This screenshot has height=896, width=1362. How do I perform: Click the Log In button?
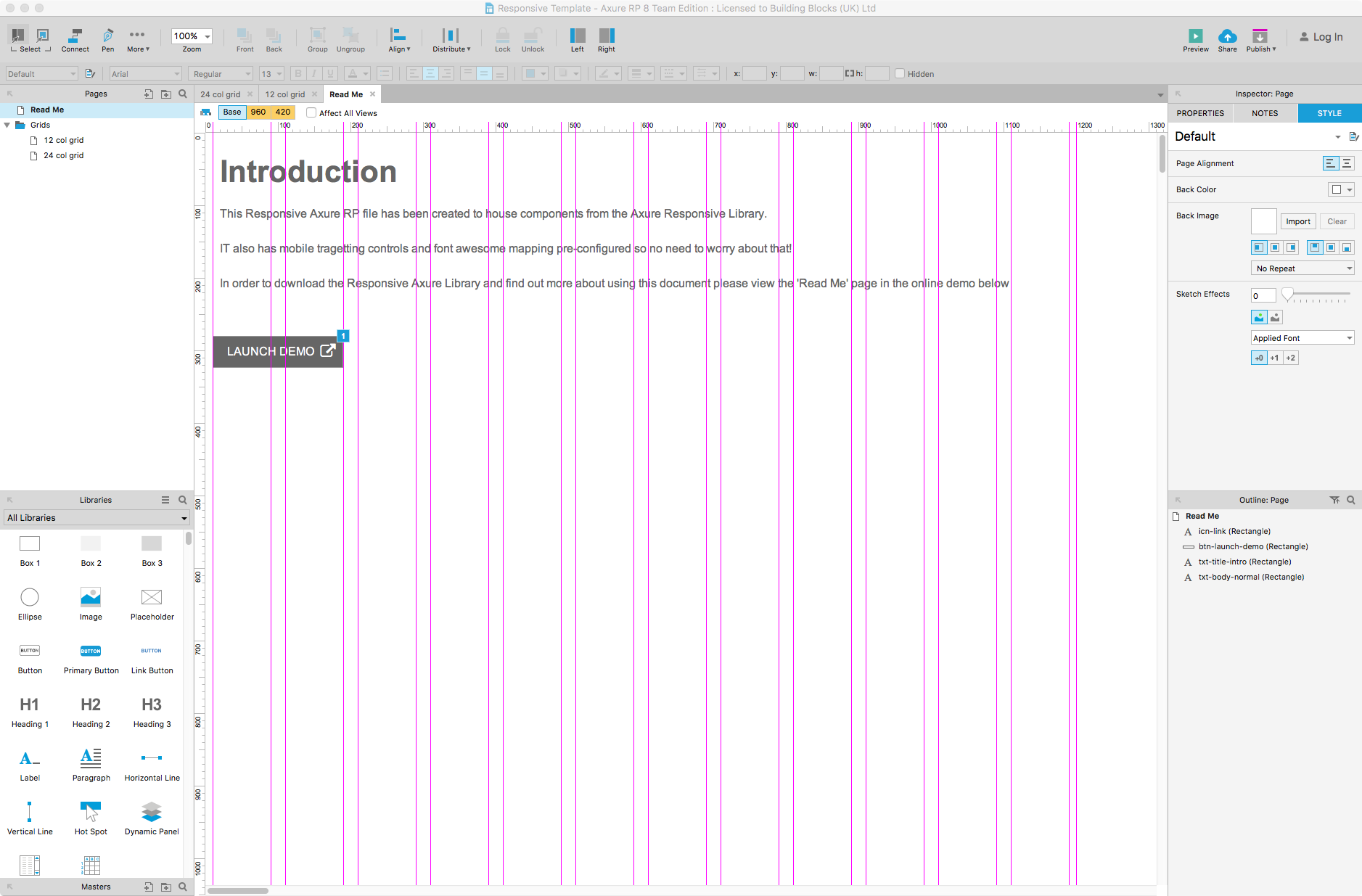[x=1321, y=37]
